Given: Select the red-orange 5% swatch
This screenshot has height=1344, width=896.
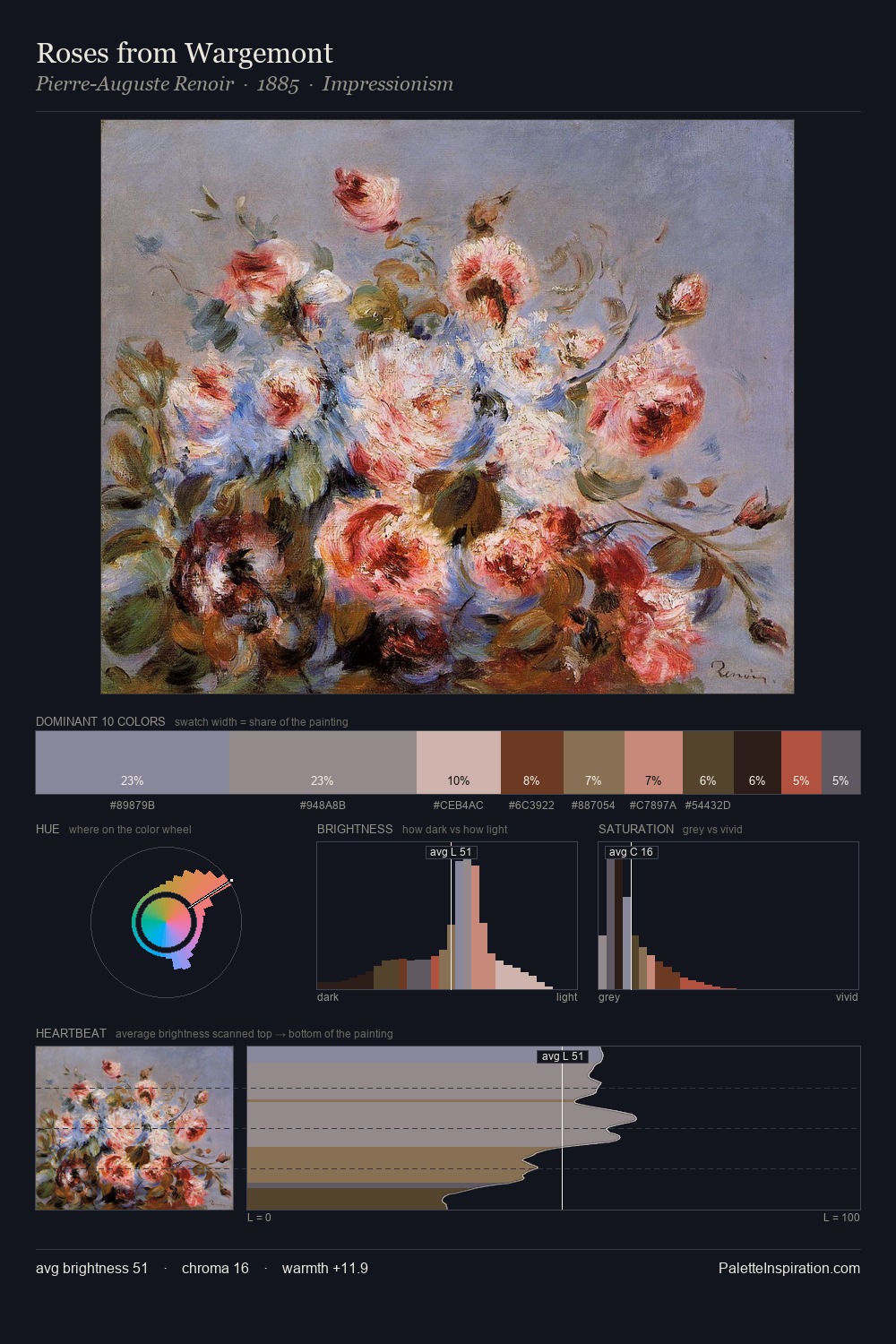Looking at the screenshot, I should point(801,762).
